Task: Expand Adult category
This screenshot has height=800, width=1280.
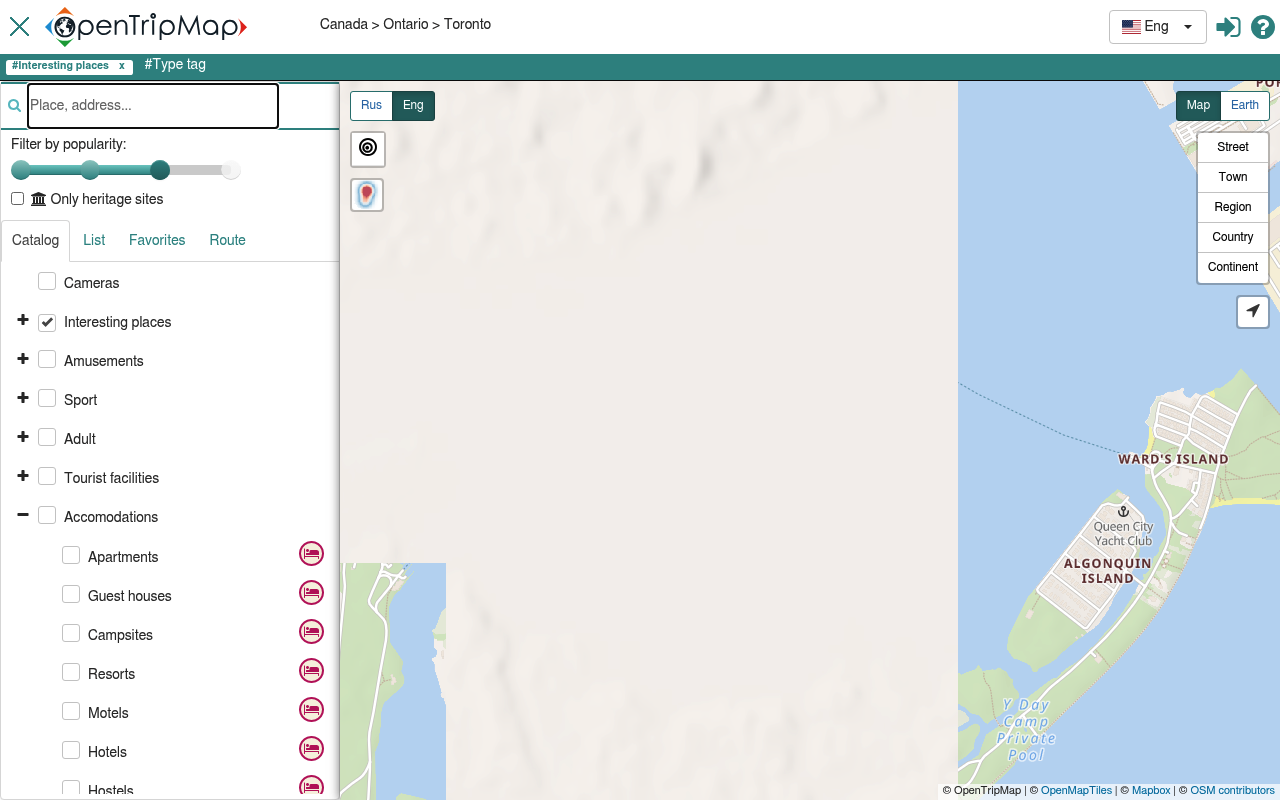Action: 23,436
